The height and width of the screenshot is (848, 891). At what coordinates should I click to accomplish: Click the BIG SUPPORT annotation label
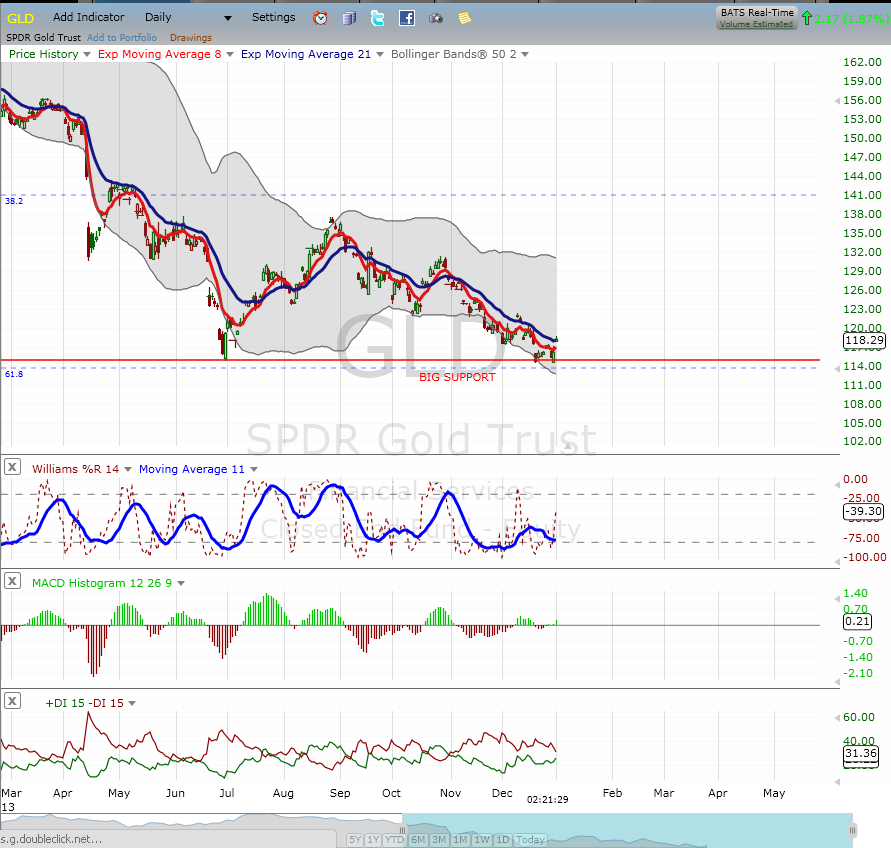457,377
